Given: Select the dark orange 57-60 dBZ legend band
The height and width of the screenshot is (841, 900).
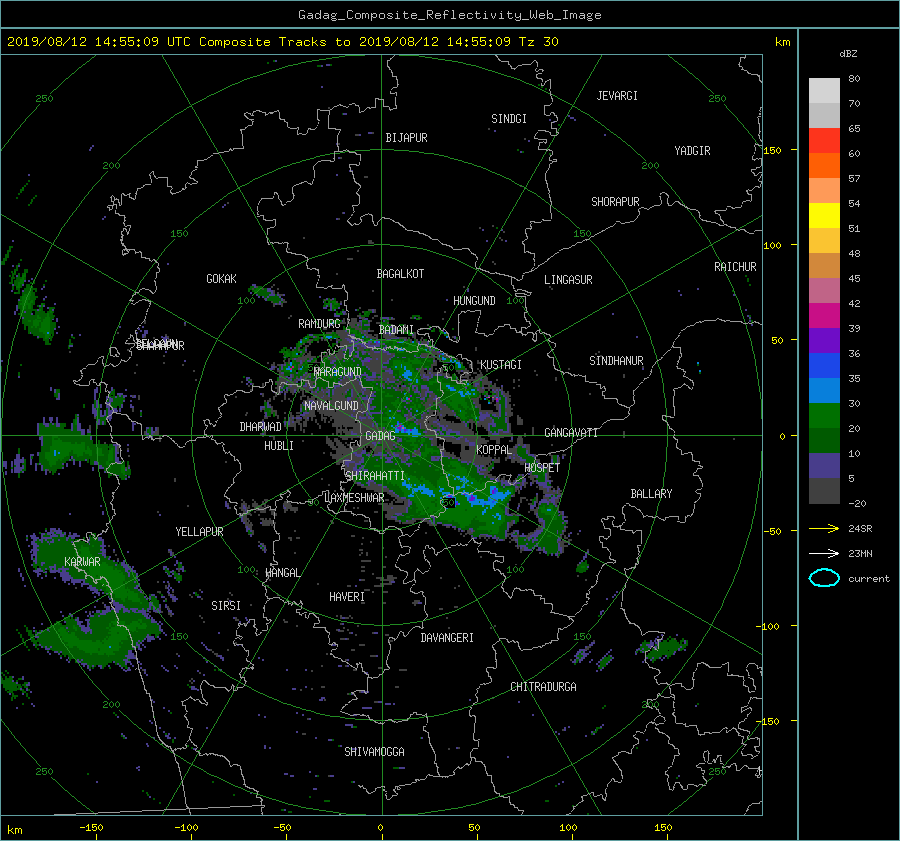Looking at the screenshot, I should 824,165.
